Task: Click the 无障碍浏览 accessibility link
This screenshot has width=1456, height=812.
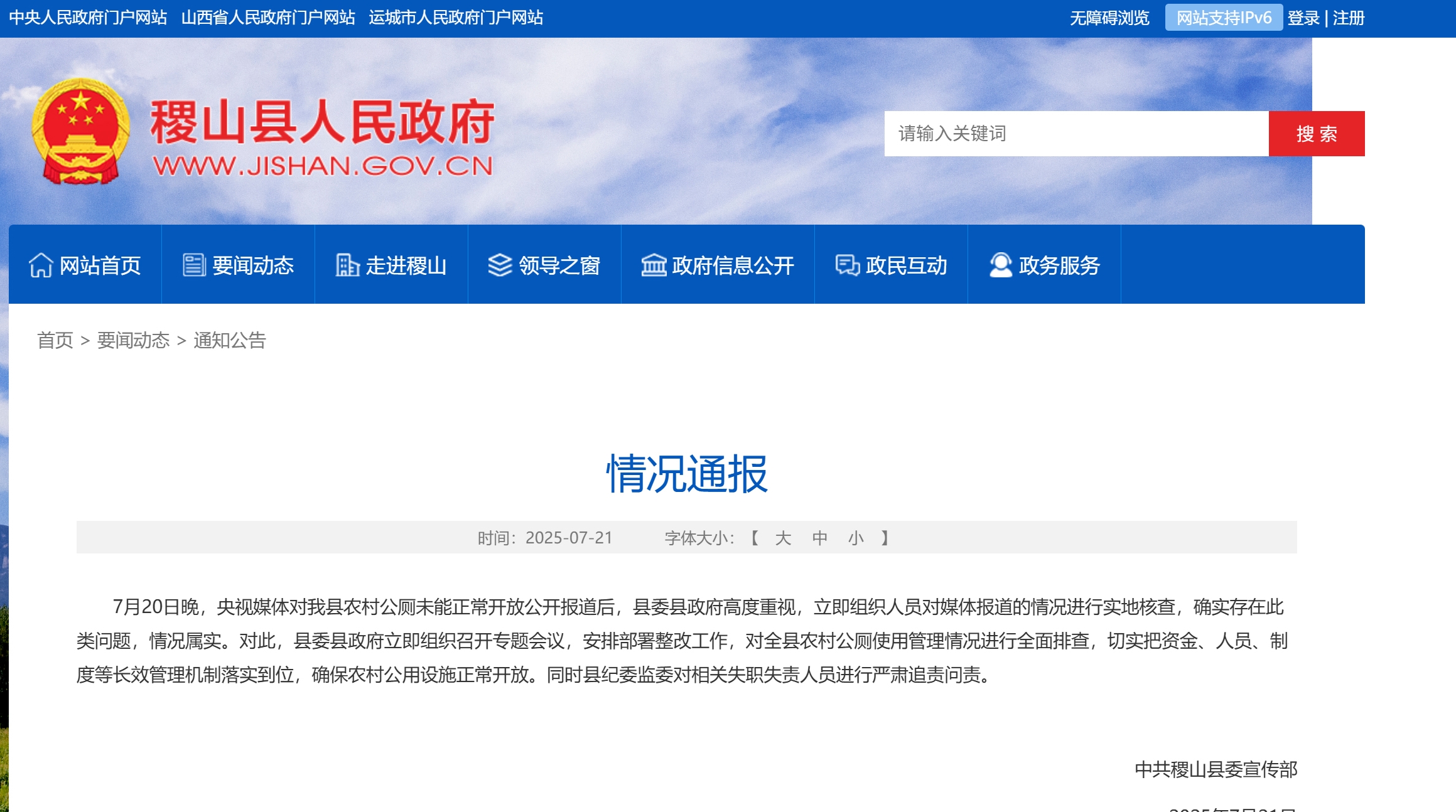Action: coord(1109,18)
